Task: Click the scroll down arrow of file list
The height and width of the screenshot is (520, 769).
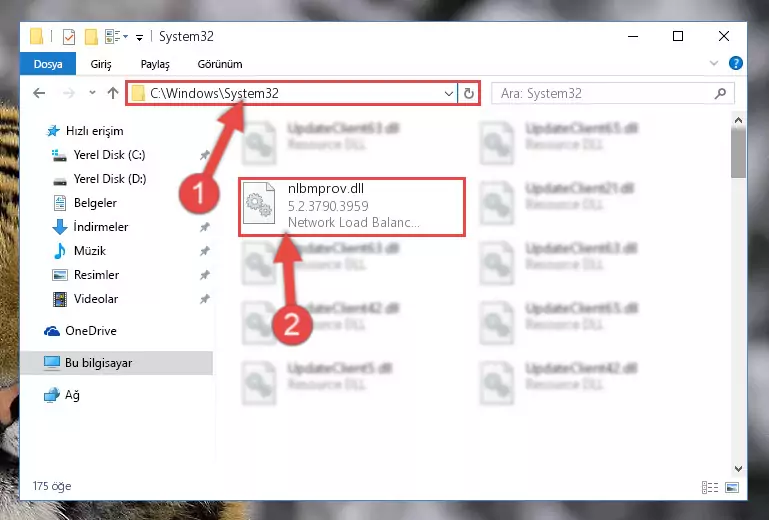Action: [738, 468]
